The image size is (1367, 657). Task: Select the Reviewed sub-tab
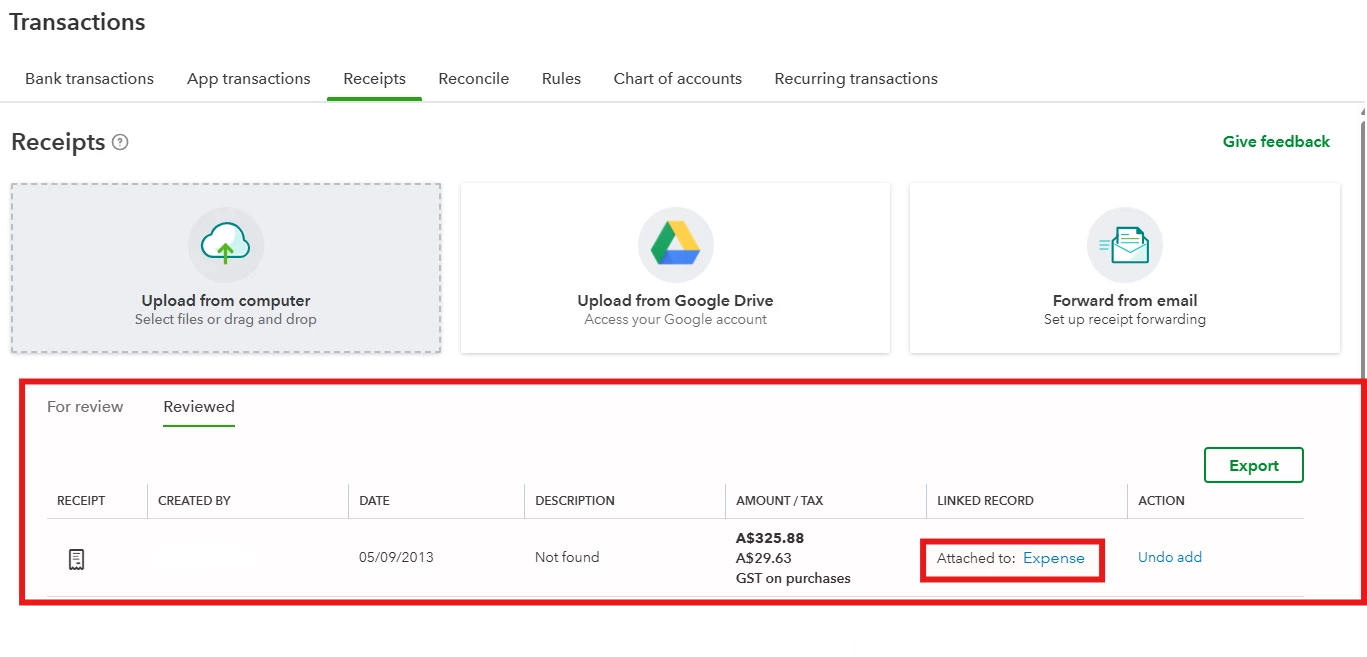click(199, 407)
